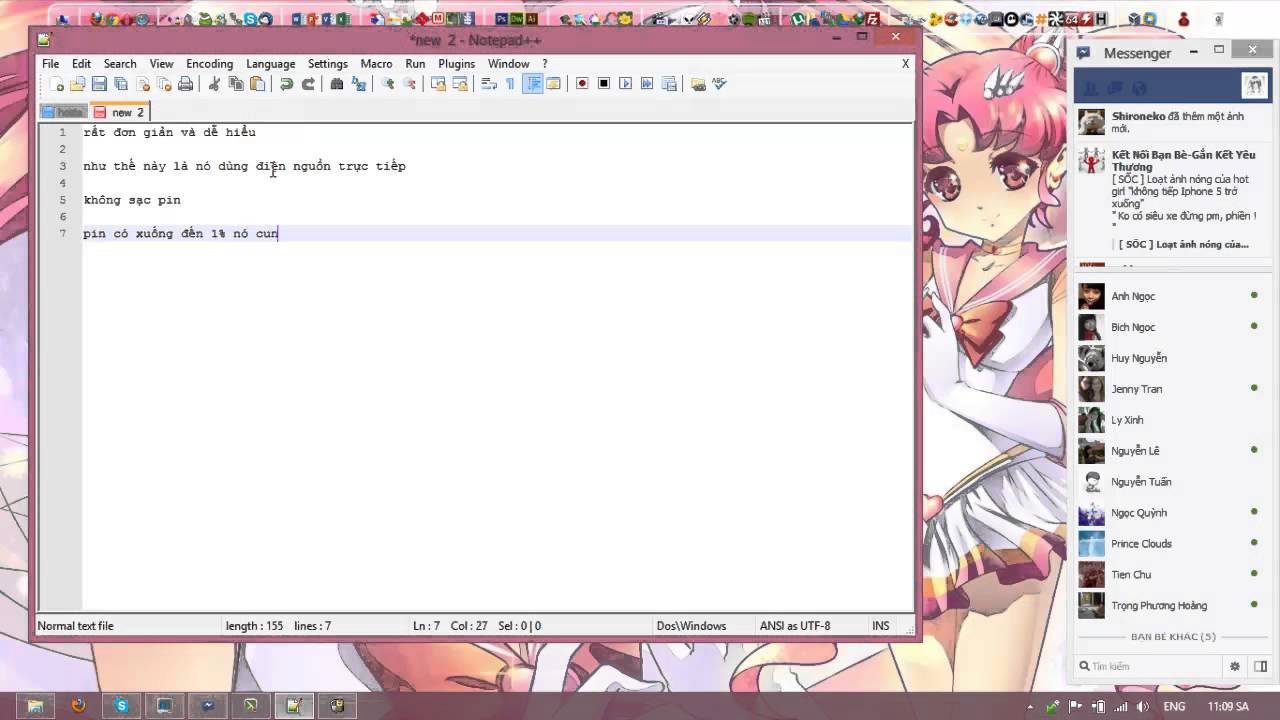Click the Zoom Out toolbar icon
The height and width of the screenshot is (720, 1280).
pos(410,84)
